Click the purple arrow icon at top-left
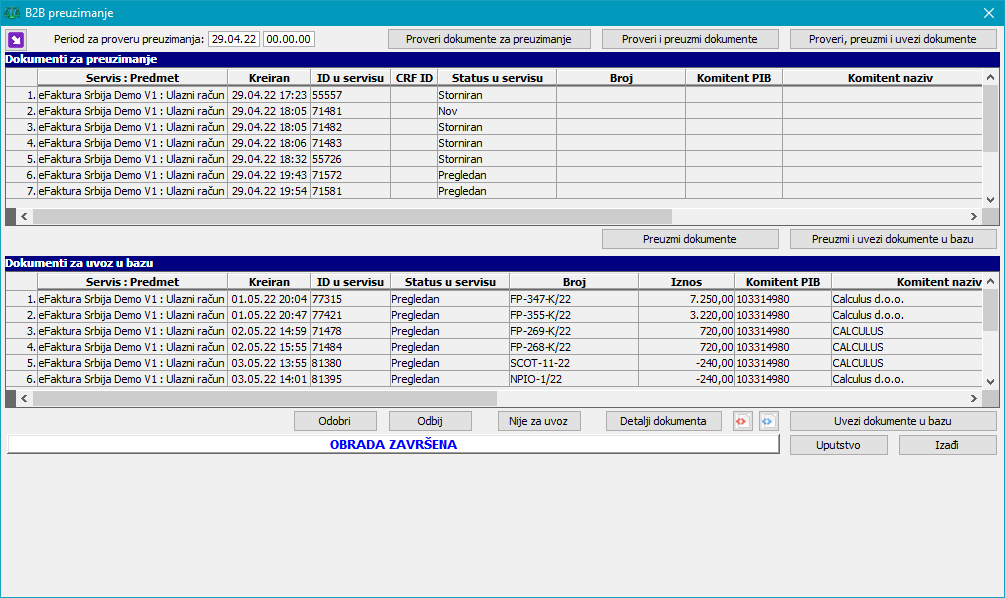The height and width of the screenshot is (598, 1005). point(17,39)
